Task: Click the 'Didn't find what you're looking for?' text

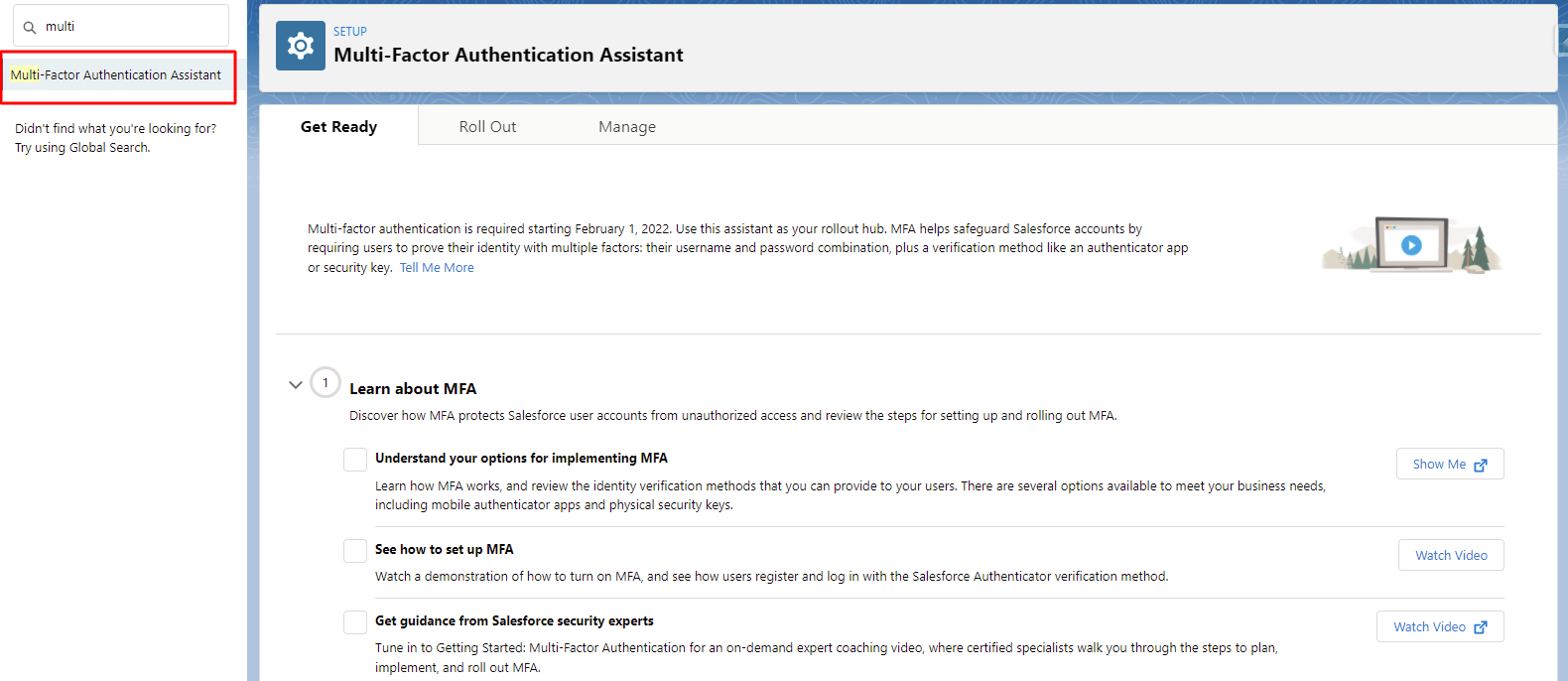Action: click(115, 129)
